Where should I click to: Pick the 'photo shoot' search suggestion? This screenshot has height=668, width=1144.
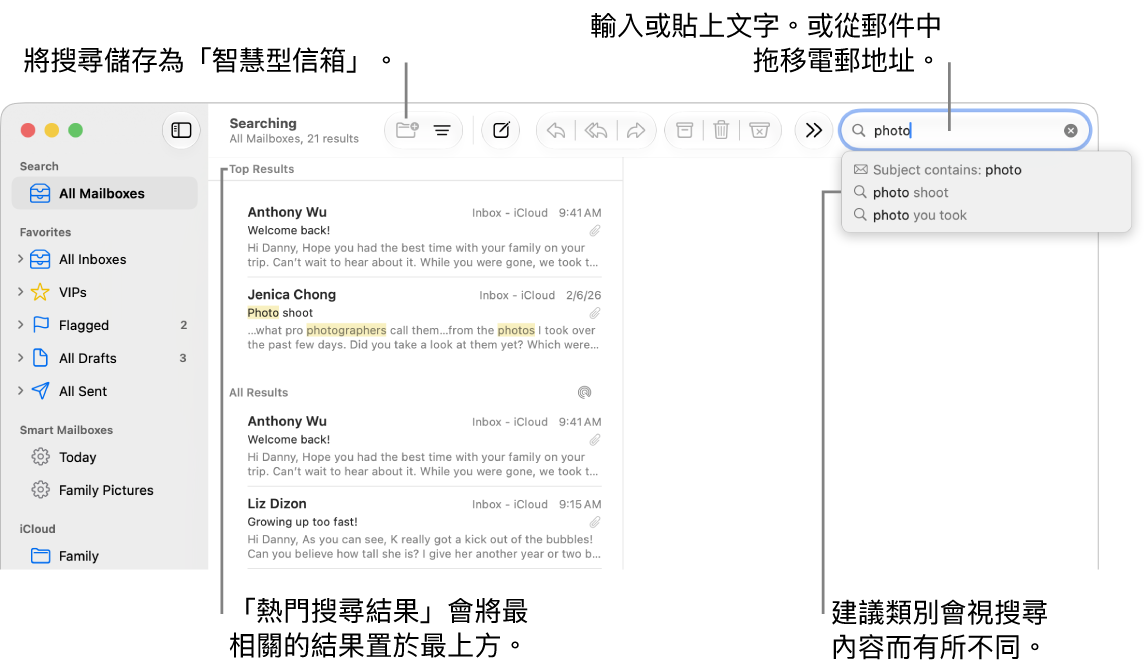986,193
